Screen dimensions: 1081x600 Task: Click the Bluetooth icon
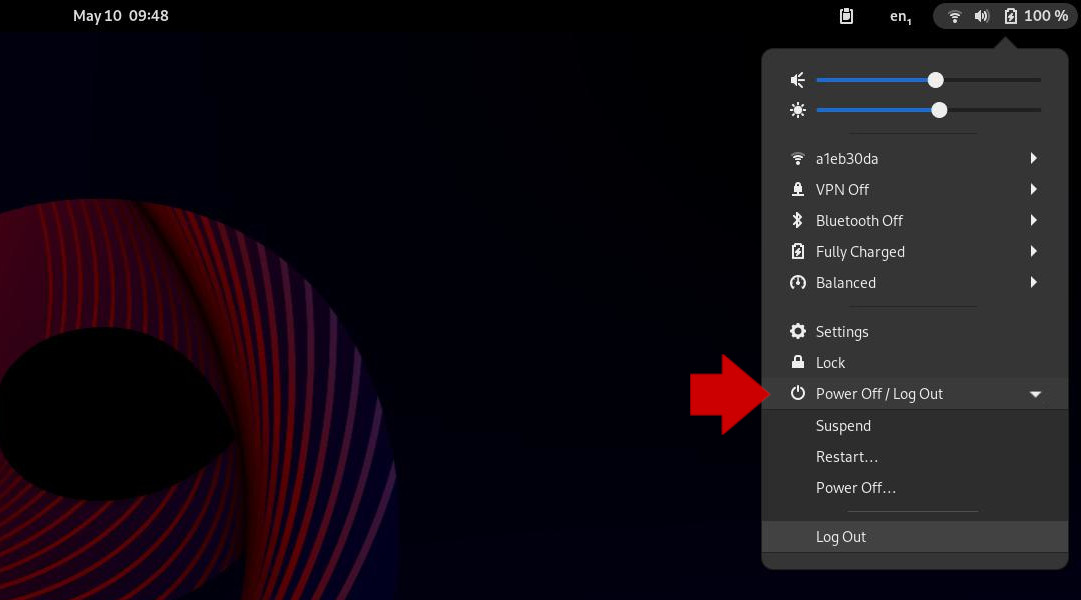pyautogui.click(x=797, y=220)
